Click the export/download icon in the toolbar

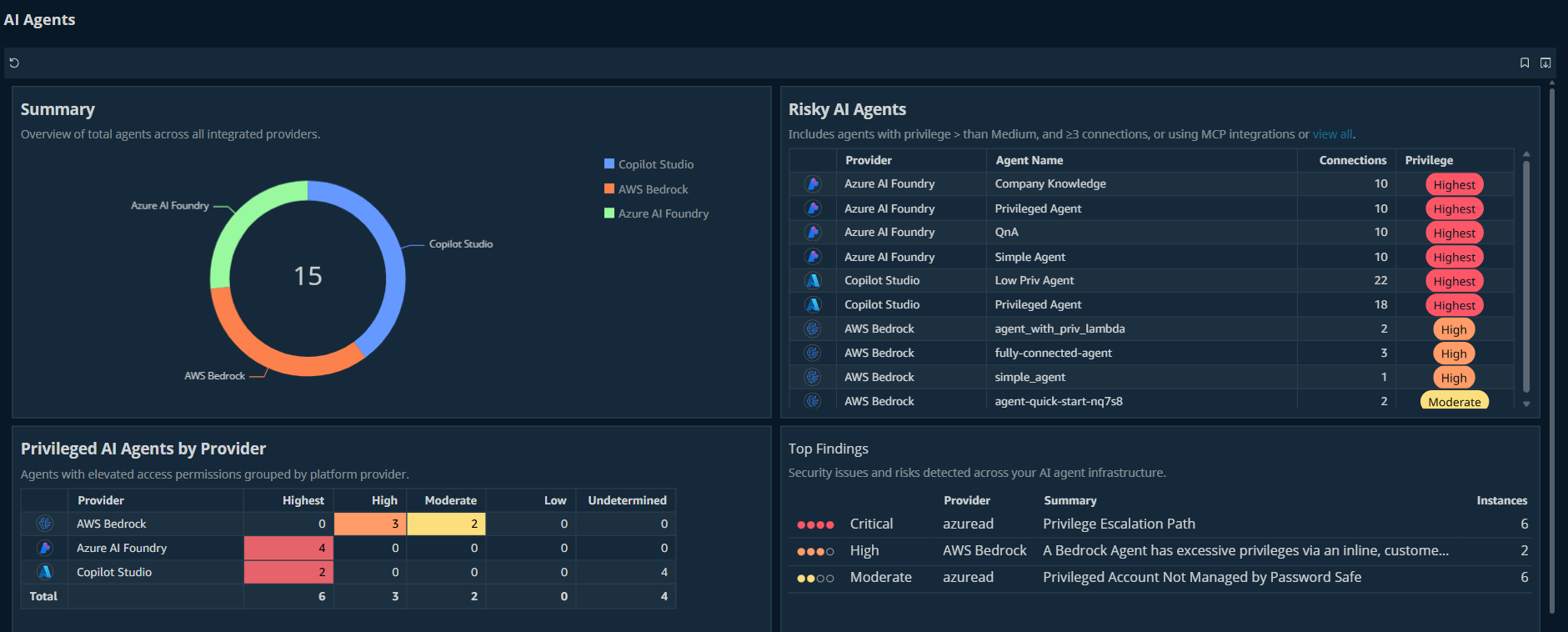[1545, 63]
